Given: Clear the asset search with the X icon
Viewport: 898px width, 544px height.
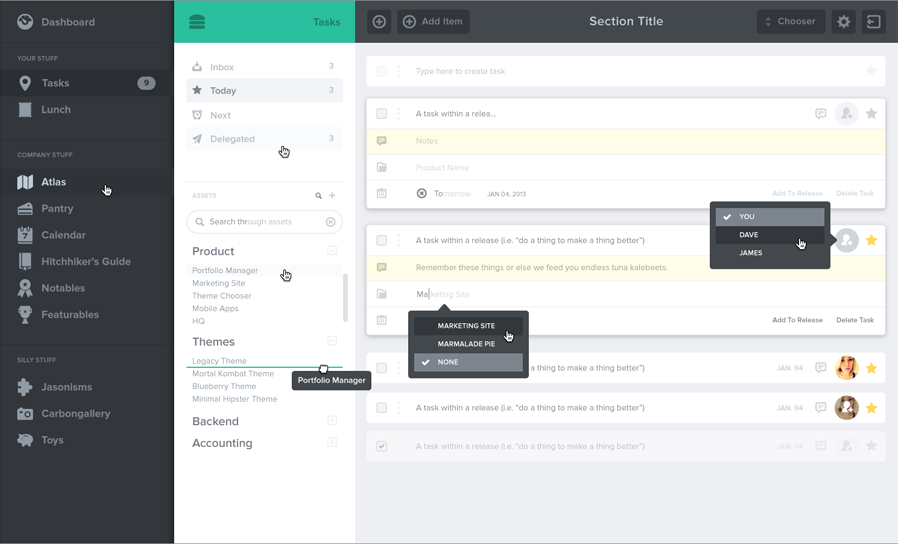Looking at the screenshot, I should tap(331, 222).
